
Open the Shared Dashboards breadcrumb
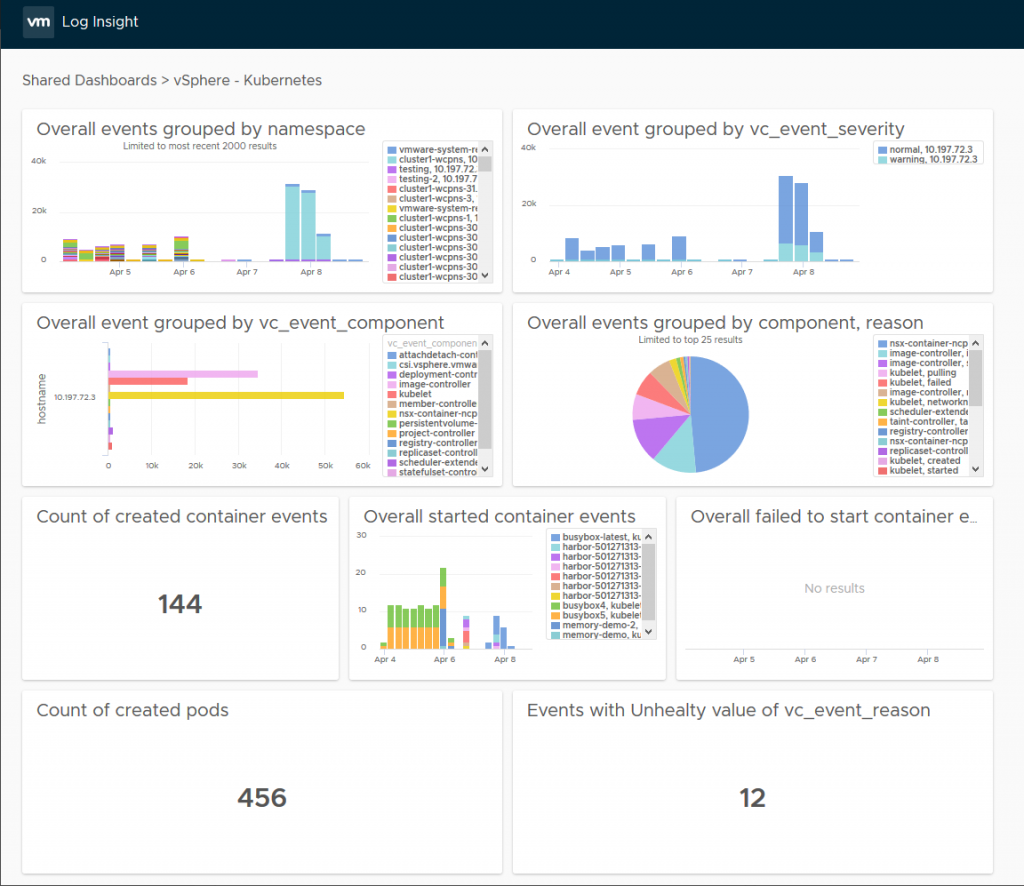(88, 80)
